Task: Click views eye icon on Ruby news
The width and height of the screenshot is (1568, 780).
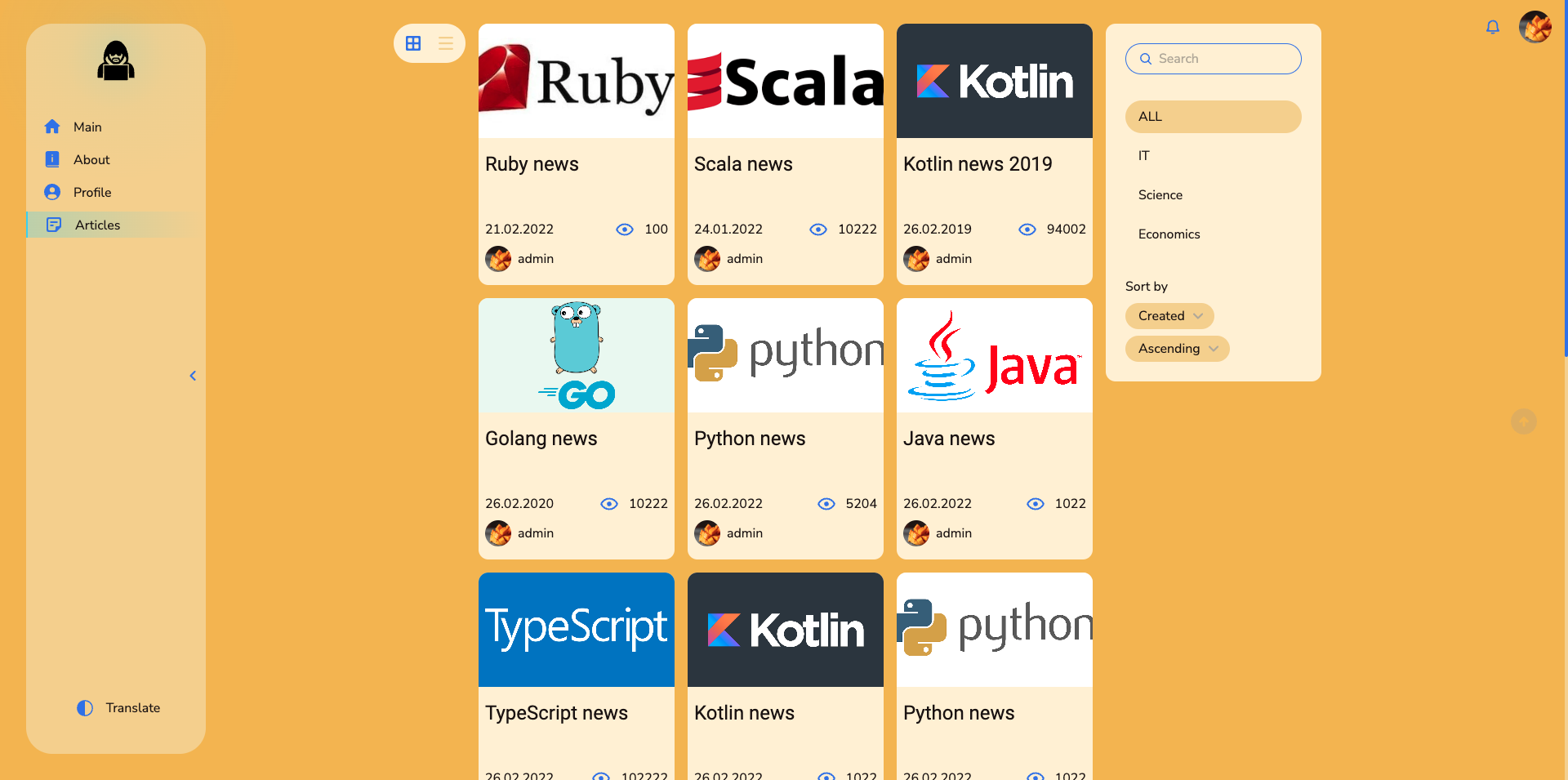Action: (625, 230)
